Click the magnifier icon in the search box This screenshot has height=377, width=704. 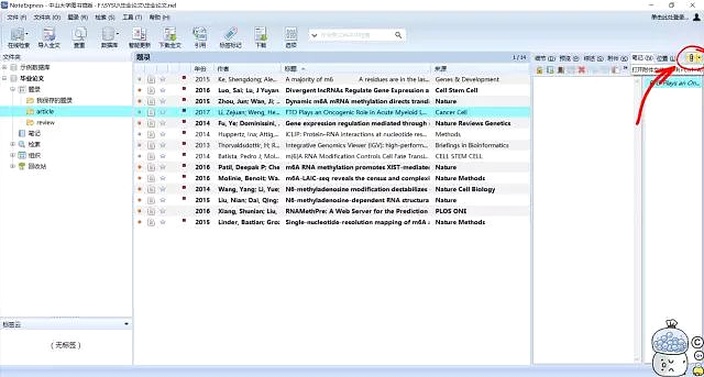coord(398,35)
